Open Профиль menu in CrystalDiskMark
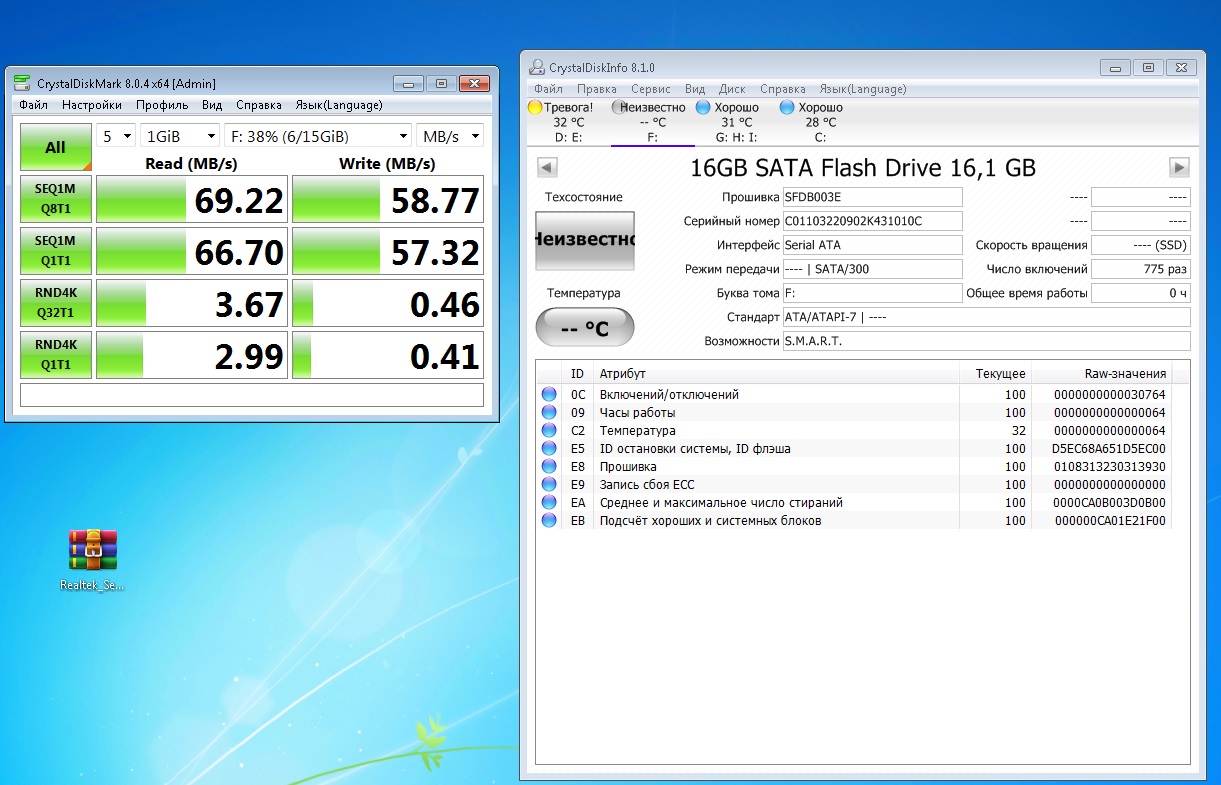Viewport: 1221px width, 785px height. pos(162,105)
